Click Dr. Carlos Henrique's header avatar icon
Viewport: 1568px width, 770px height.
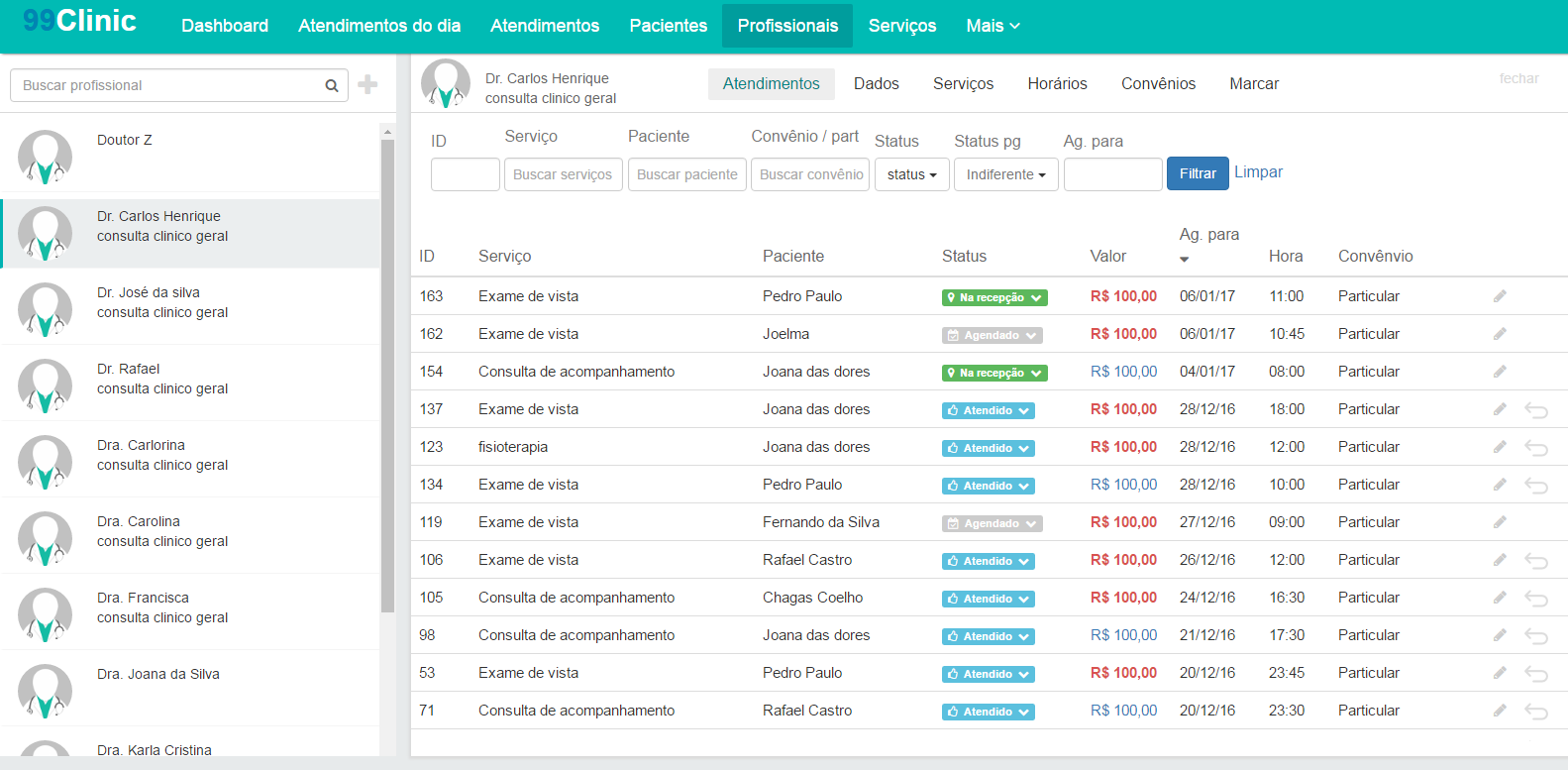(445, 84)
